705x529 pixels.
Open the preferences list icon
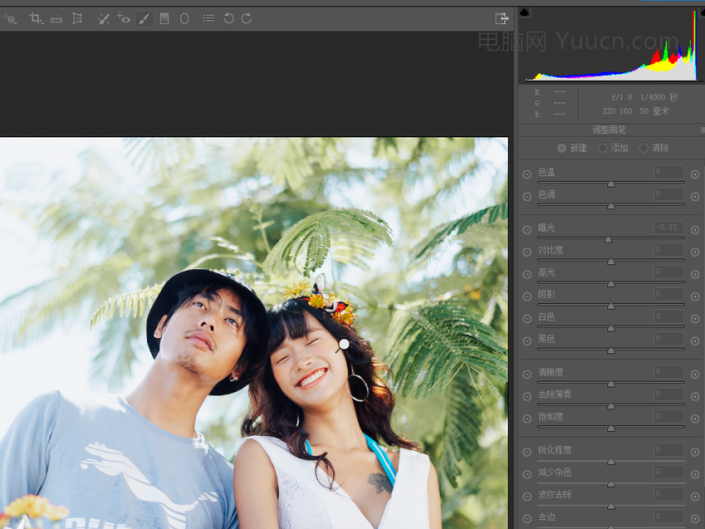208,18
